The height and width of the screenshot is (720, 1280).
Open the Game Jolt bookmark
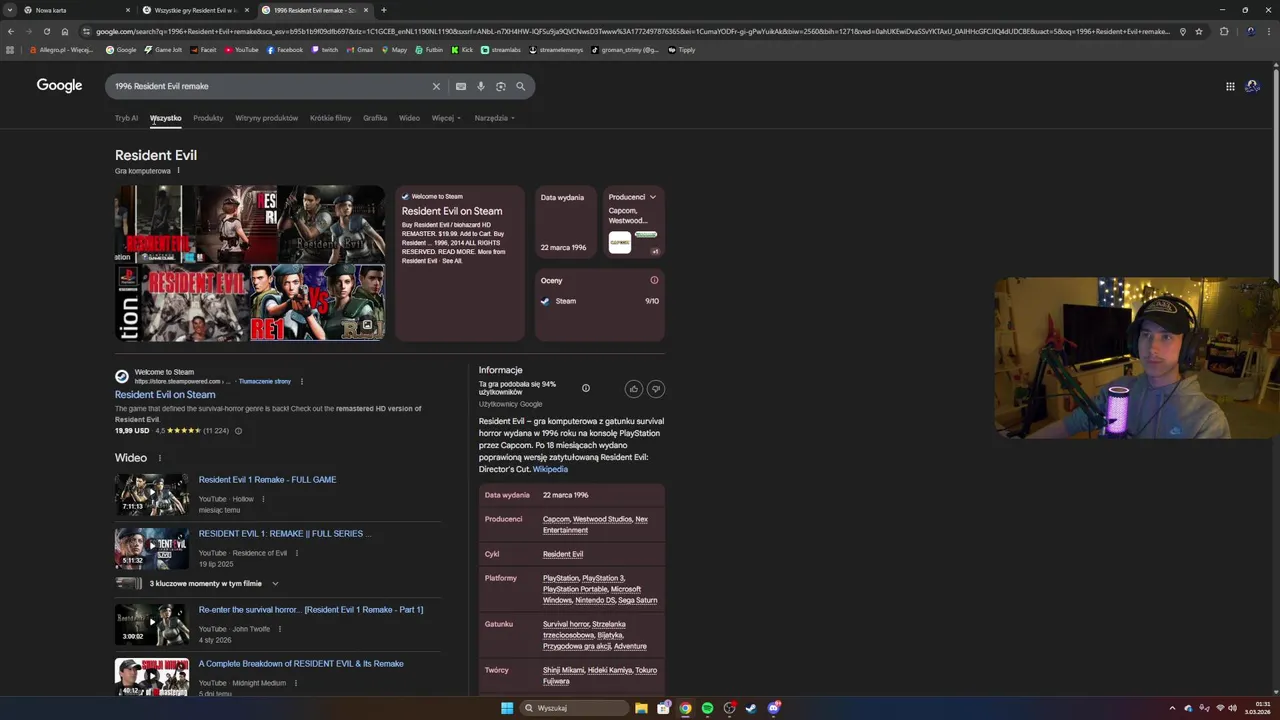[x=164, y=49]
